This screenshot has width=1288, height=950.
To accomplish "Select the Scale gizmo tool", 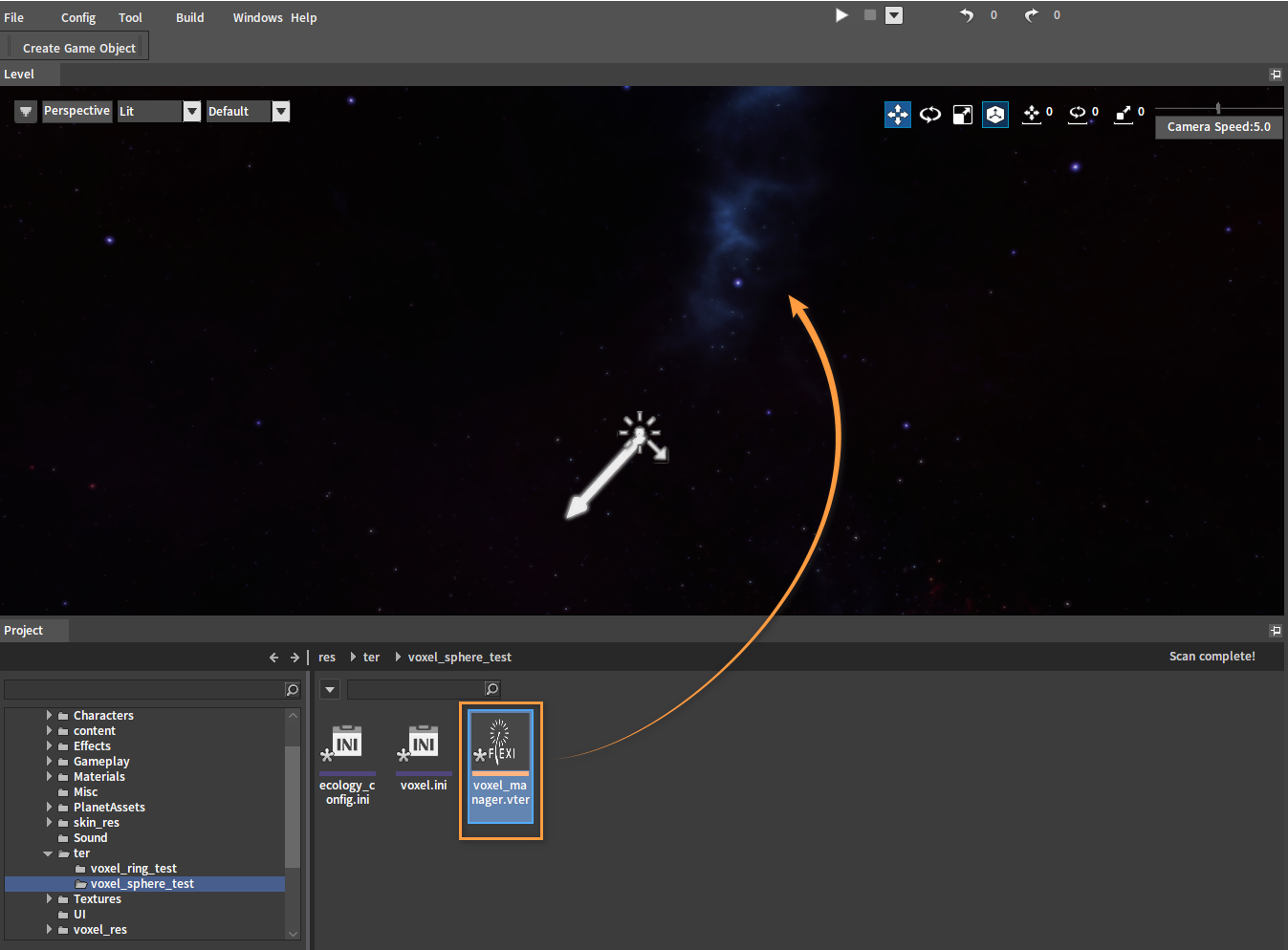I will pyautogui.click(x=963, y=115).
